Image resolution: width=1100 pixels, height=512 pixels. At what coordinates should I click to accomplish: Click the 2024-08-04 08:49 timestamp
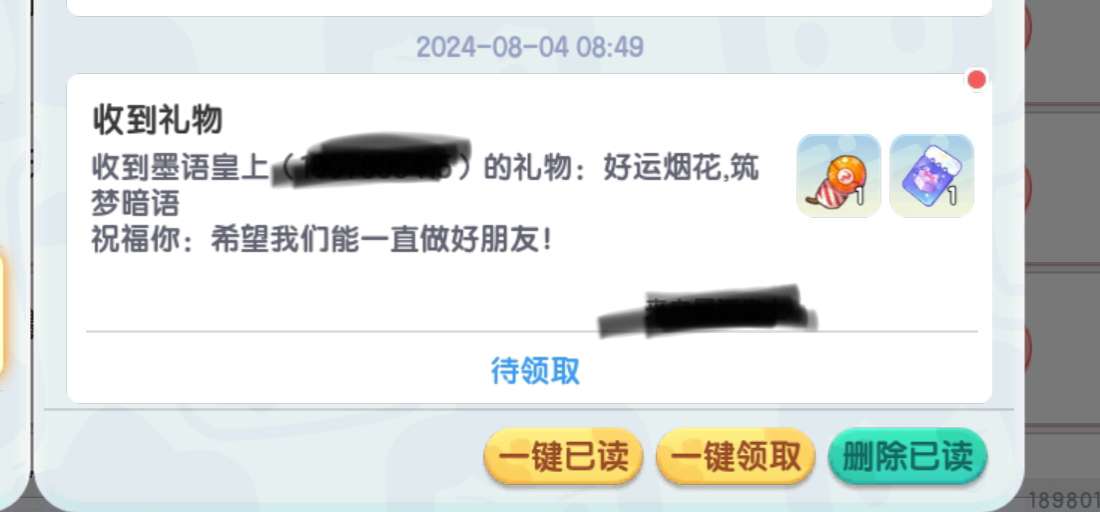tap(530, 47)
